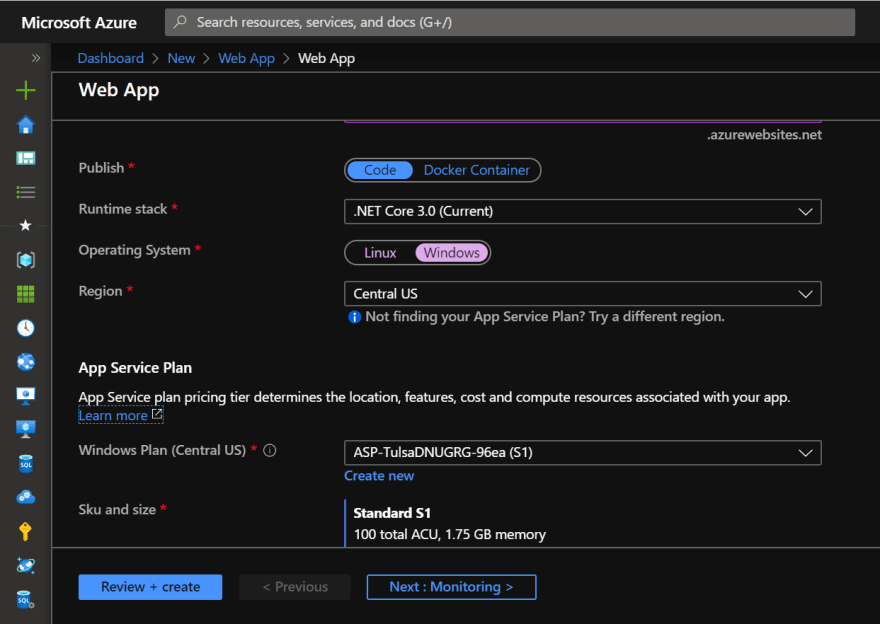
Task: Open the upper Virtual machines monitor icon
Action: pyautogui.click(x=26, y=396)
